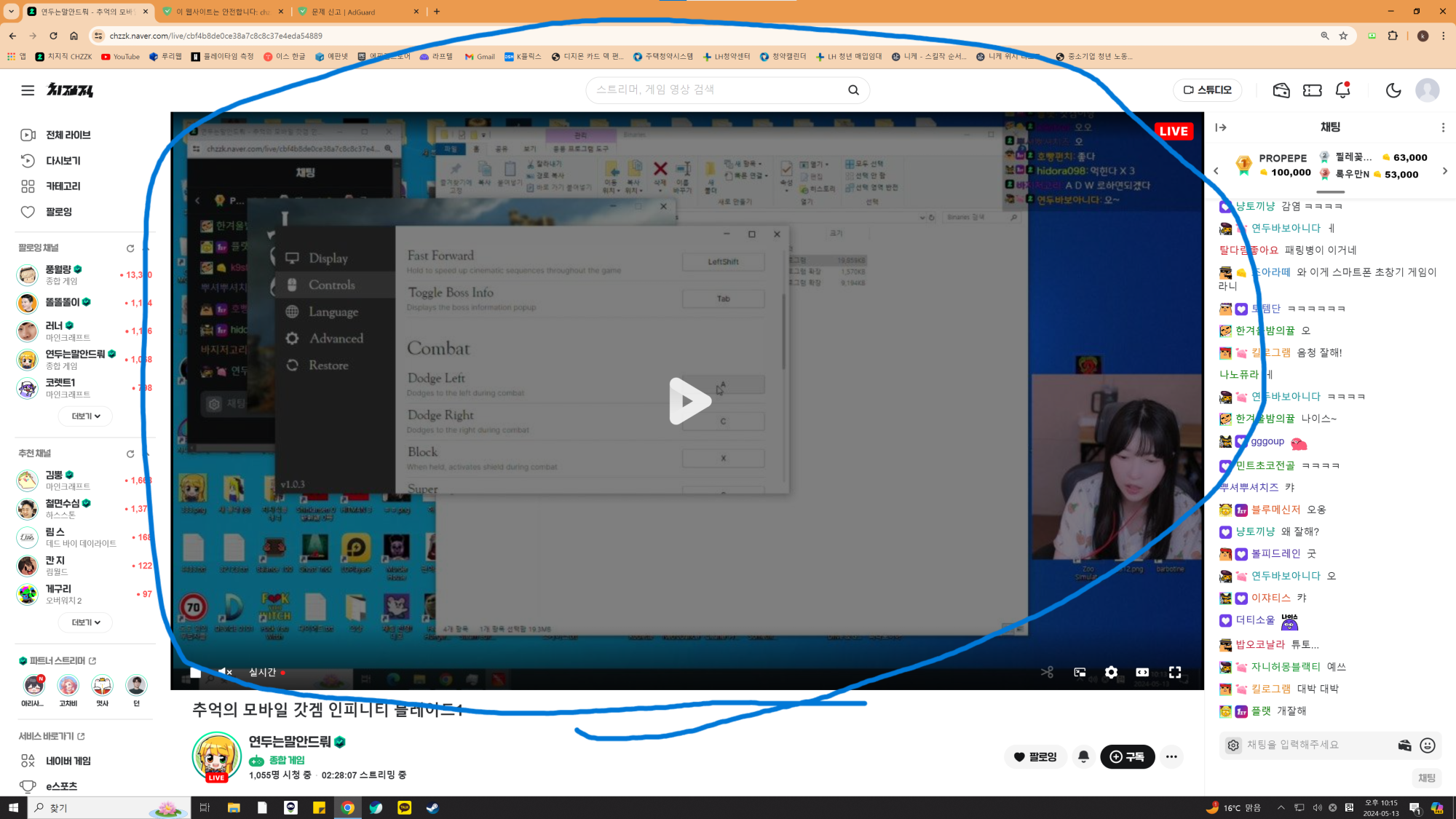Image resolution: width=1456 pixels, height=819 pixels.
Task: Toggle wide theater mode on player
Action: [x=1142, y=672]
